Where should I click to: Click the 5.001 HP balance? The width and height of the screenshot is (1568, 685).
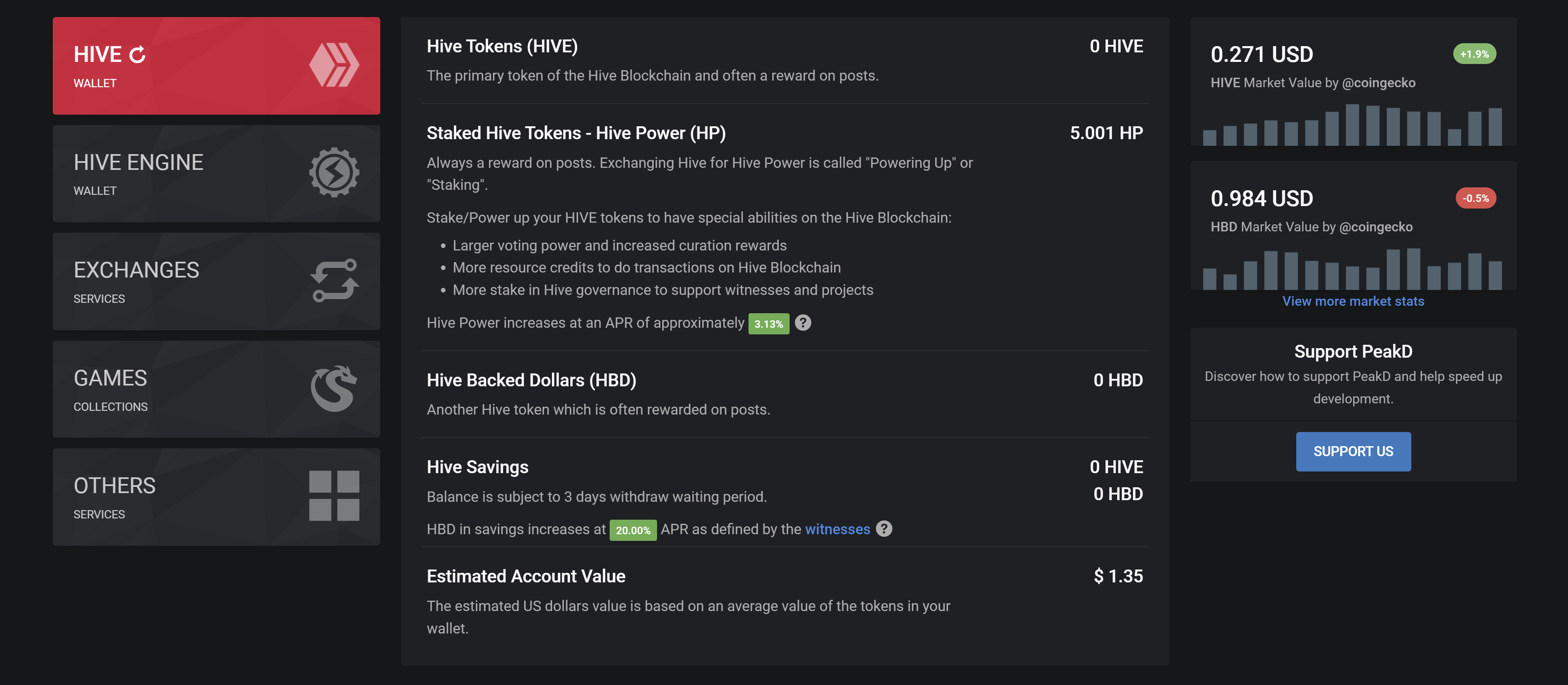click(x=1107, y=133)
